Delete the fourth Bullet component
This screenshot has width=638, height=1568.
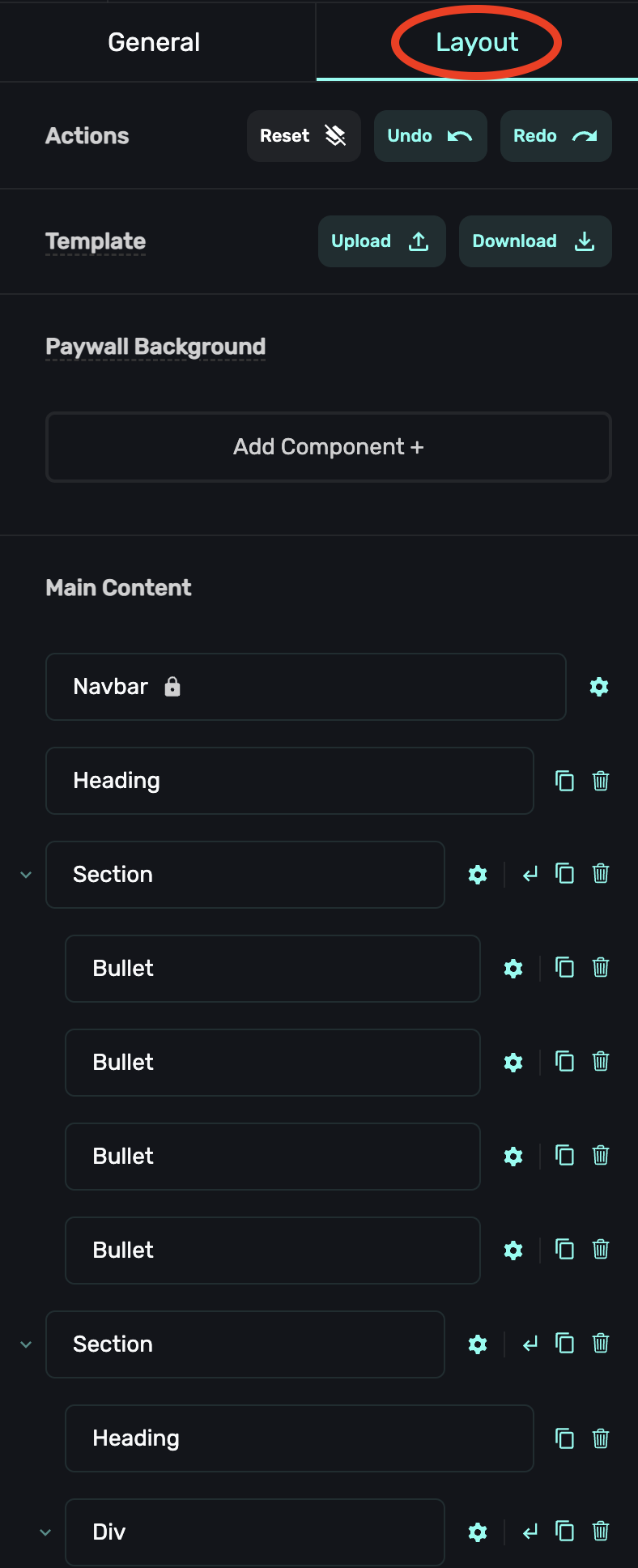click(601, 1249)
